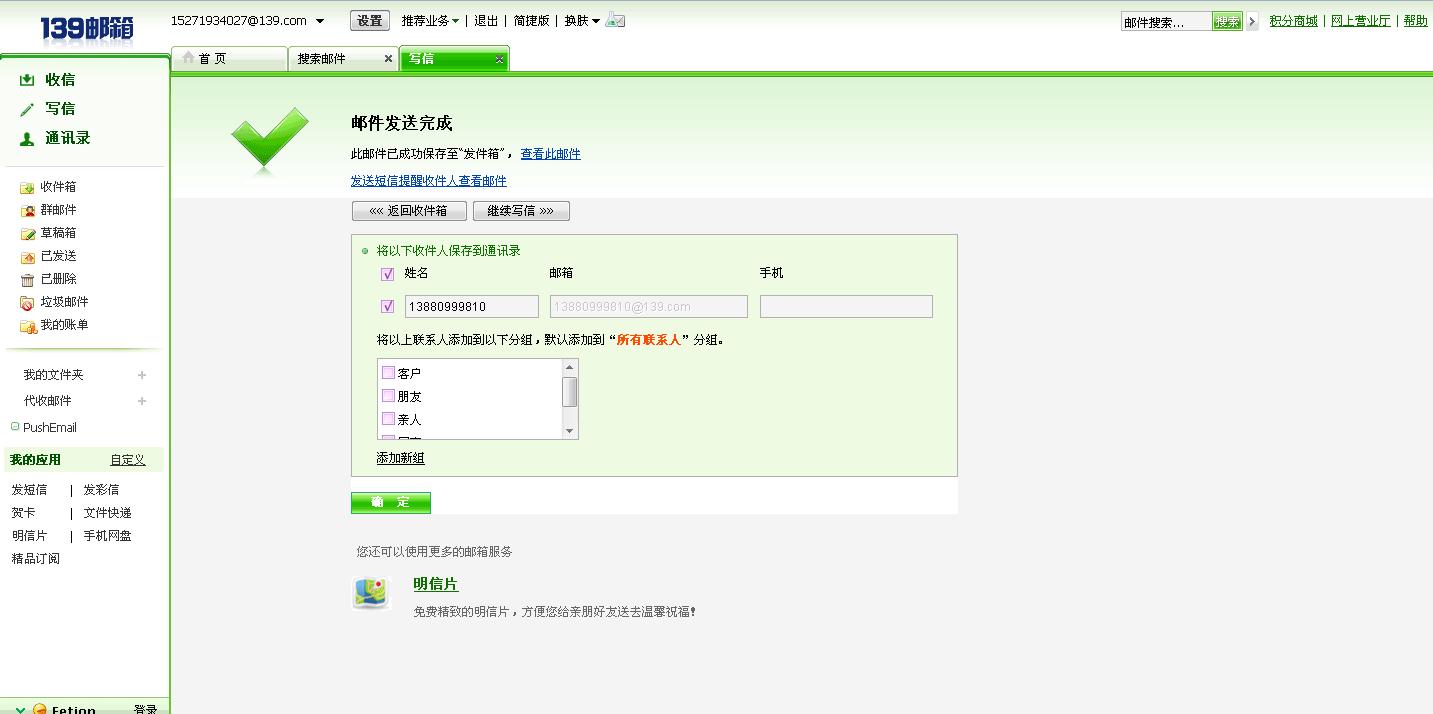Open the 网上营业厅 link
This screenshot has height=714, width=1433.
1361,21
